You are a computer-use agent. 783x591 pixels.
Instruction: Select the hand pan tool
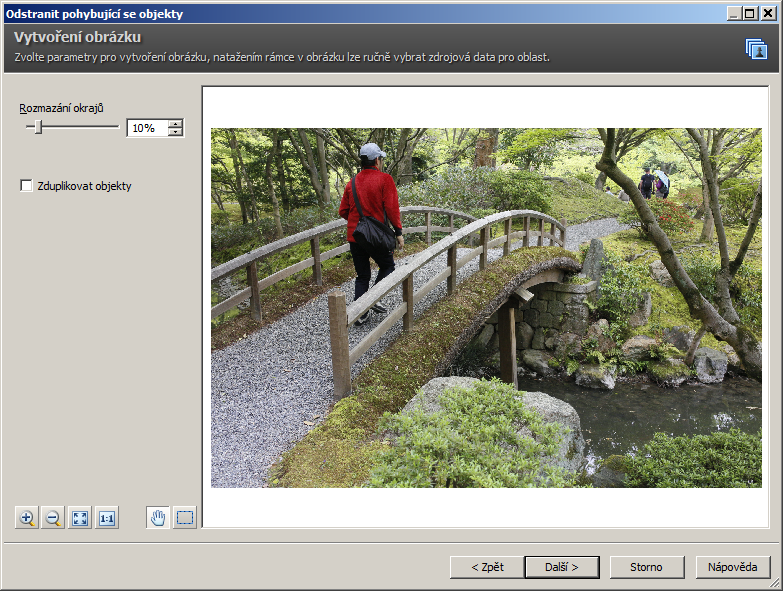pyautogui.click(x=158, y=518)
